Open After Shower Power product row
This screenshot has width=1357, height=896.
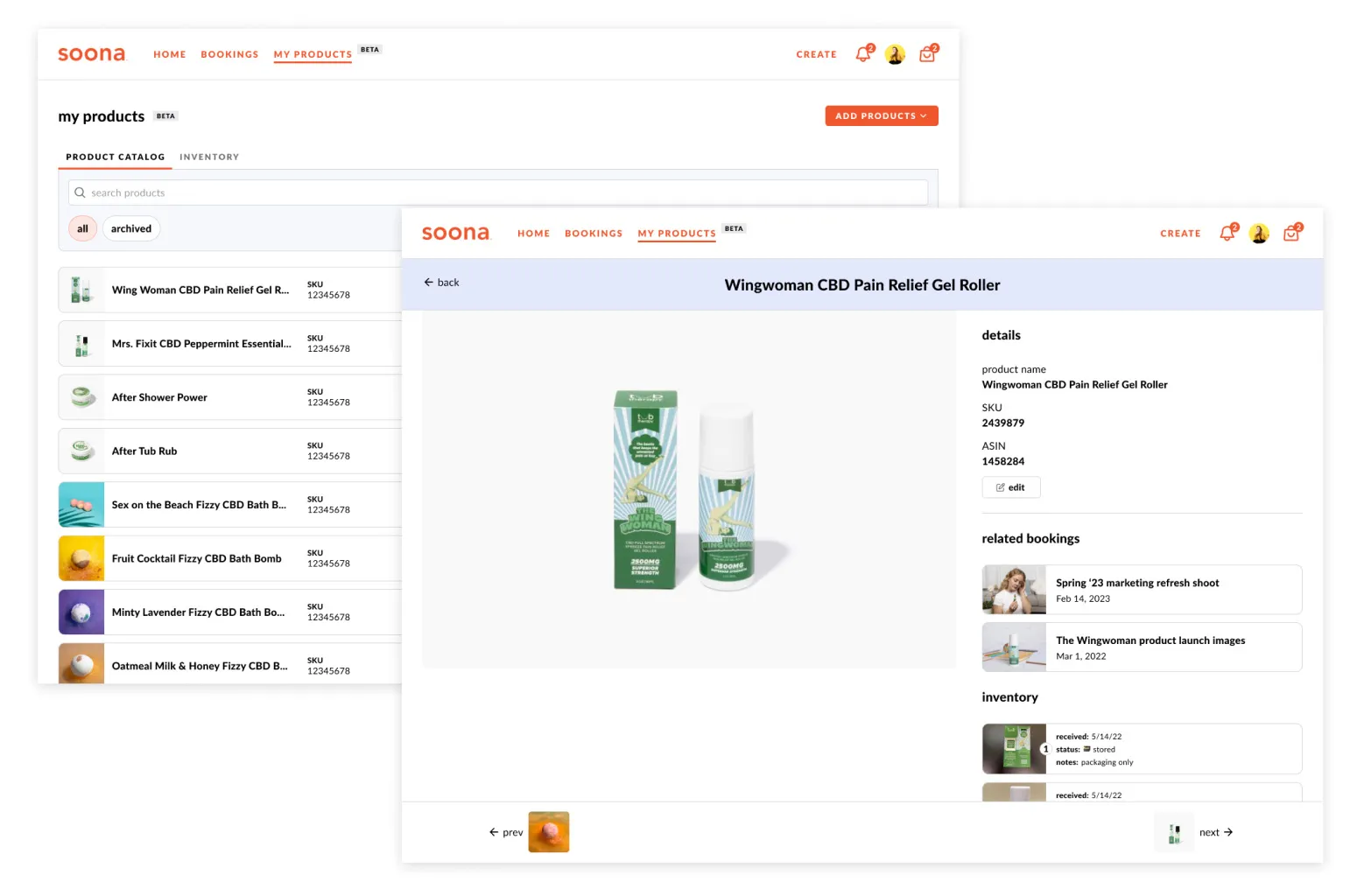(x=230, y=397)
